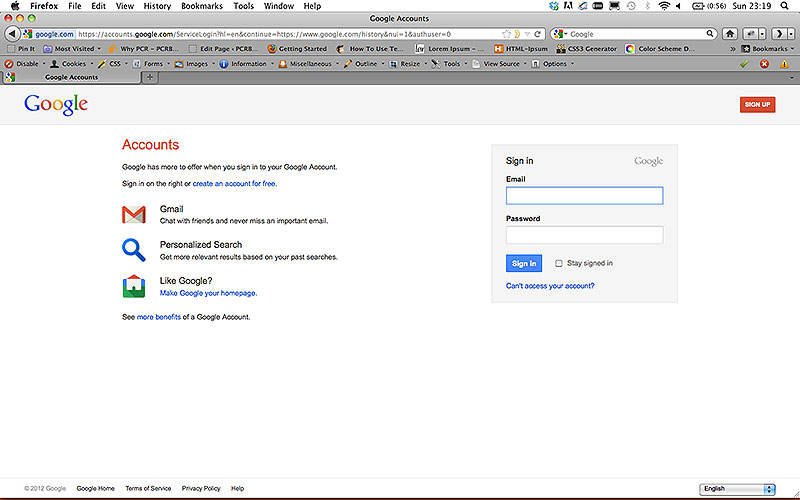The width and height of the screenshot is (800, 500).
Task: Click the green checkmark icon in the developer toolbar
Action: [x=744, y=64]
